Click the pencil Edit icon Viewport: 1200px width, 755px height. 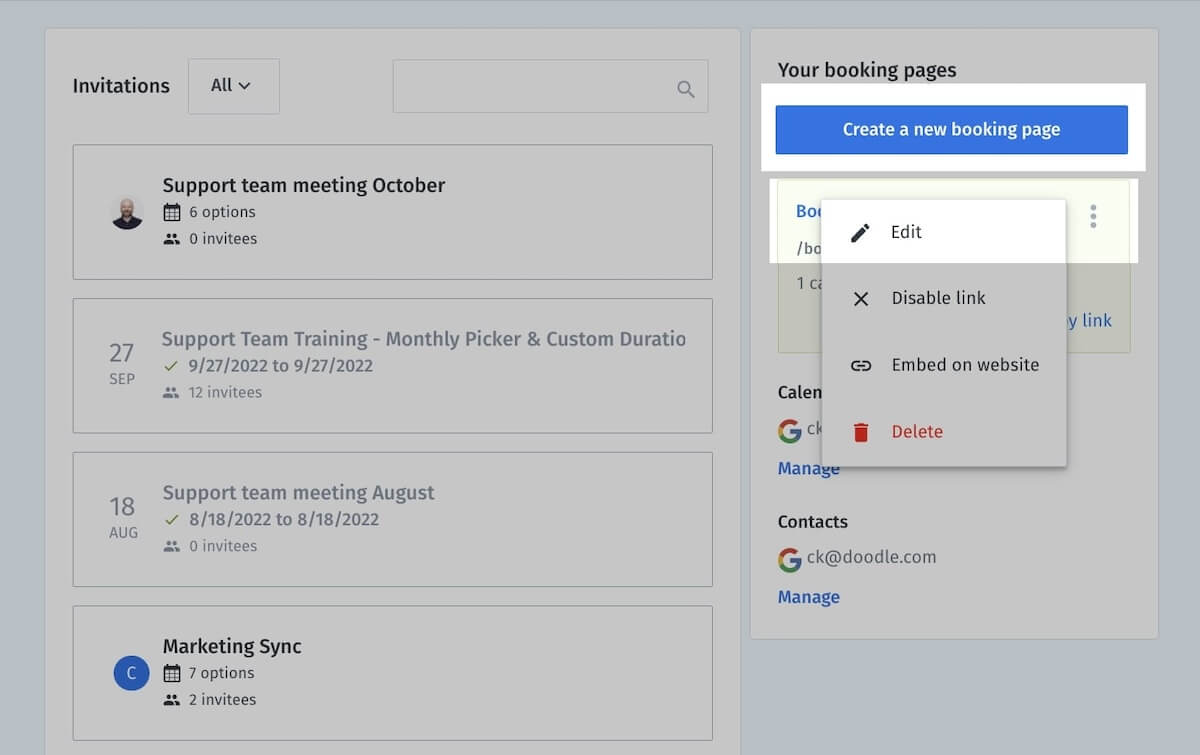860,233
